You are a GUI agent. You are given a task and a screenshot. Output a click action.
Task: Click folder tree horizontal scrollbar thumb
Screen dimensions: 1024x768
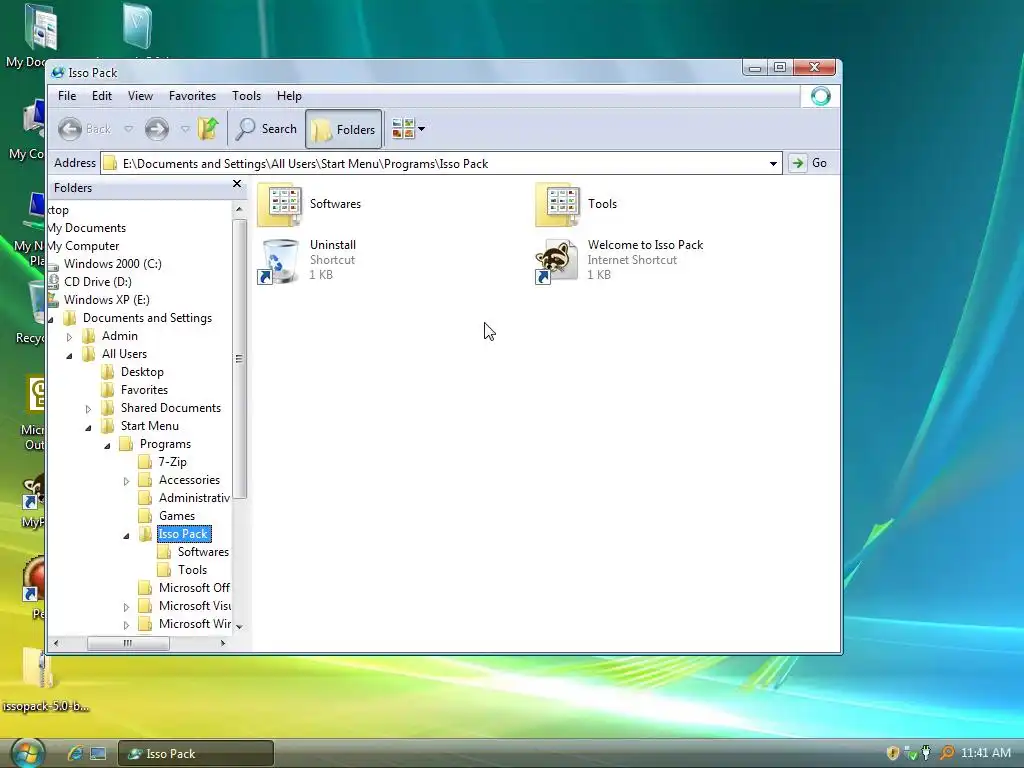click(x=128, y=643)
